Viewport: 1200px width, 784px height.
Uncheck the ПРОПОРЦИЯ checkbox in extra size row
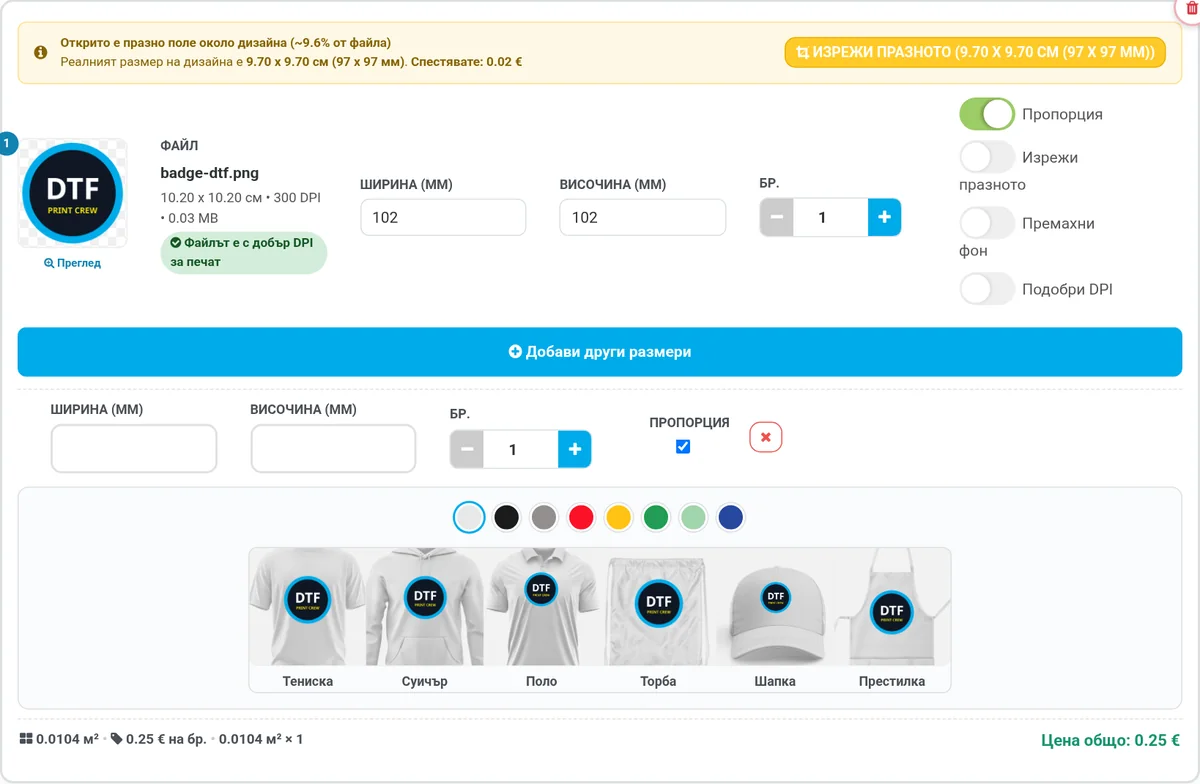pos(683,447)
